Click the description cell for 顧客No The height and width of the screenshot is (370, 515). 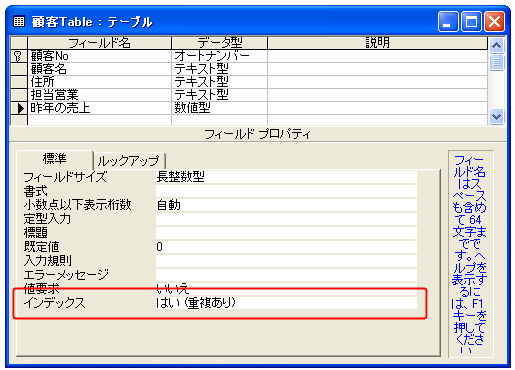(377, 56)
